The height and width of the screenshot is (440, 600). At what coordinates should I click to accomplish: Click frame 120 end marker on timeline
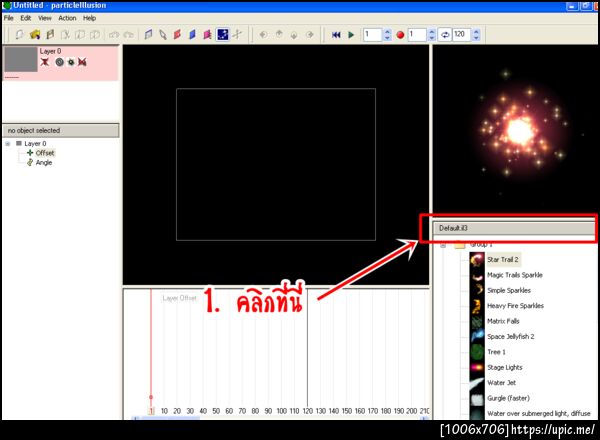307,411
